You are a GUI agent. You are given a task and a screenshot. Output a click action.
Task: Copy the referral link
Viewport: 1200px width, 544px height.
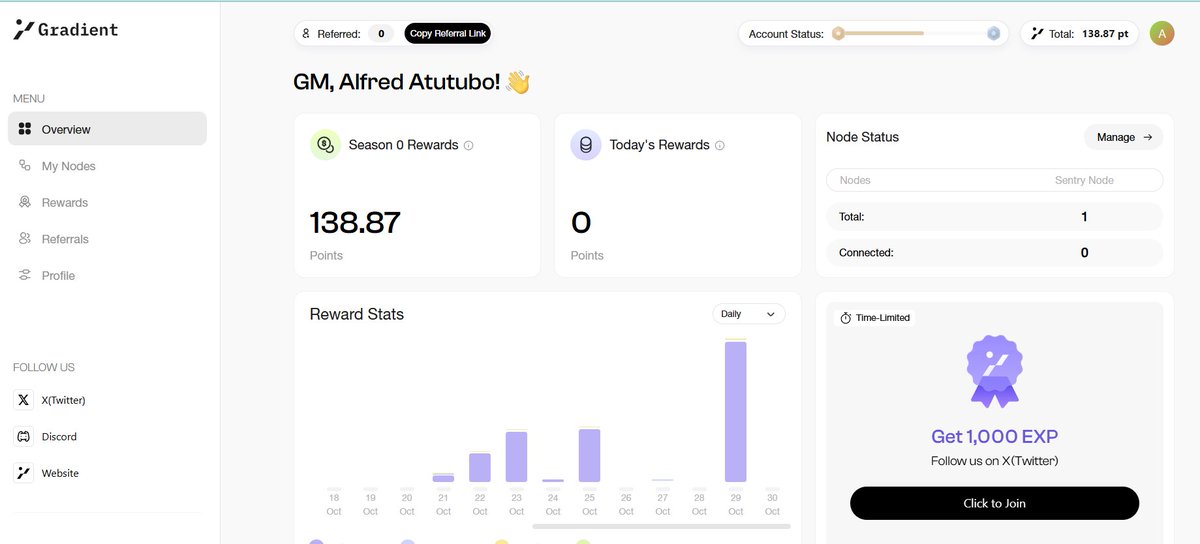click(448, 34)
